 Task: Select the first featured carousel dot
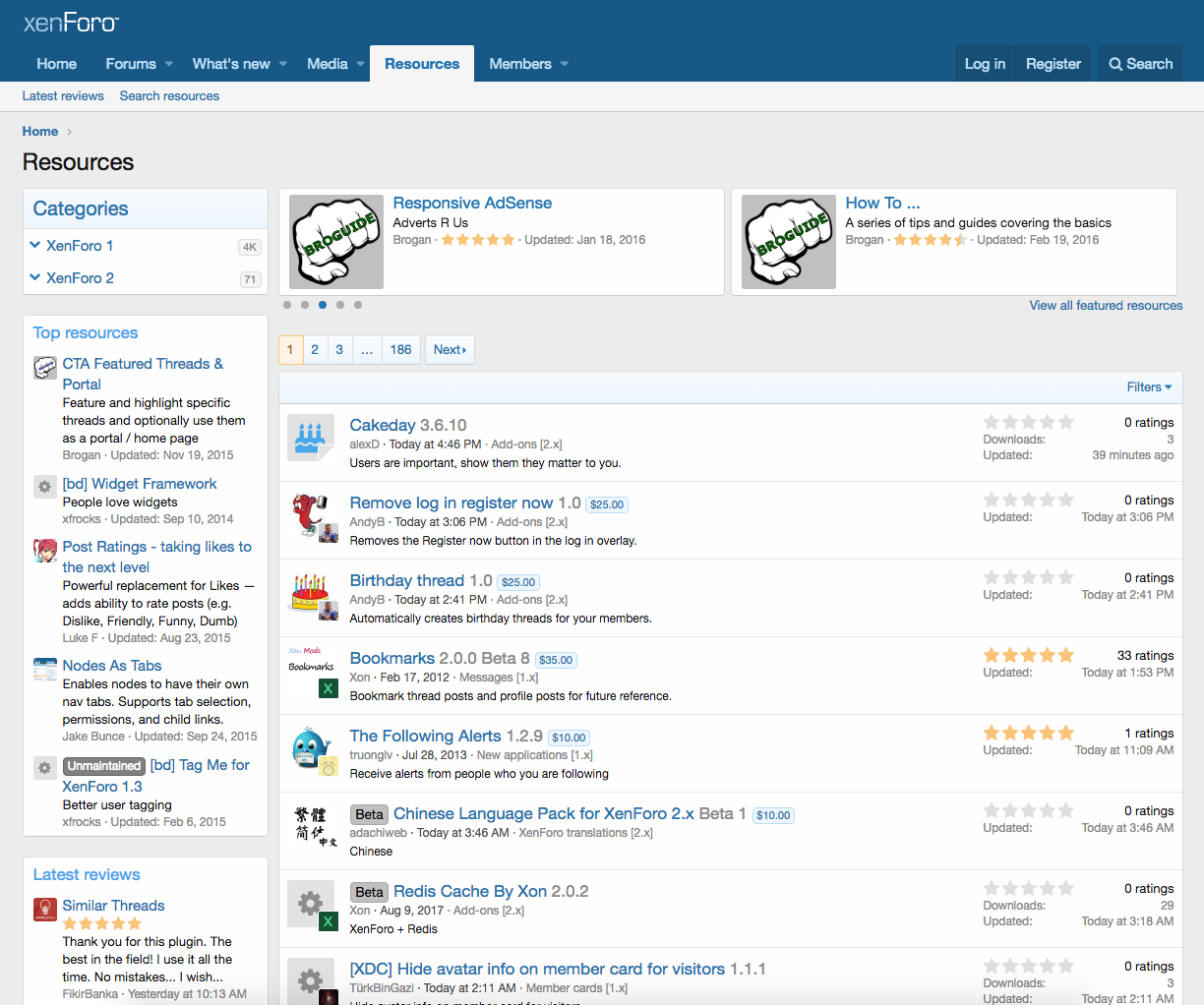click(287, 305)
